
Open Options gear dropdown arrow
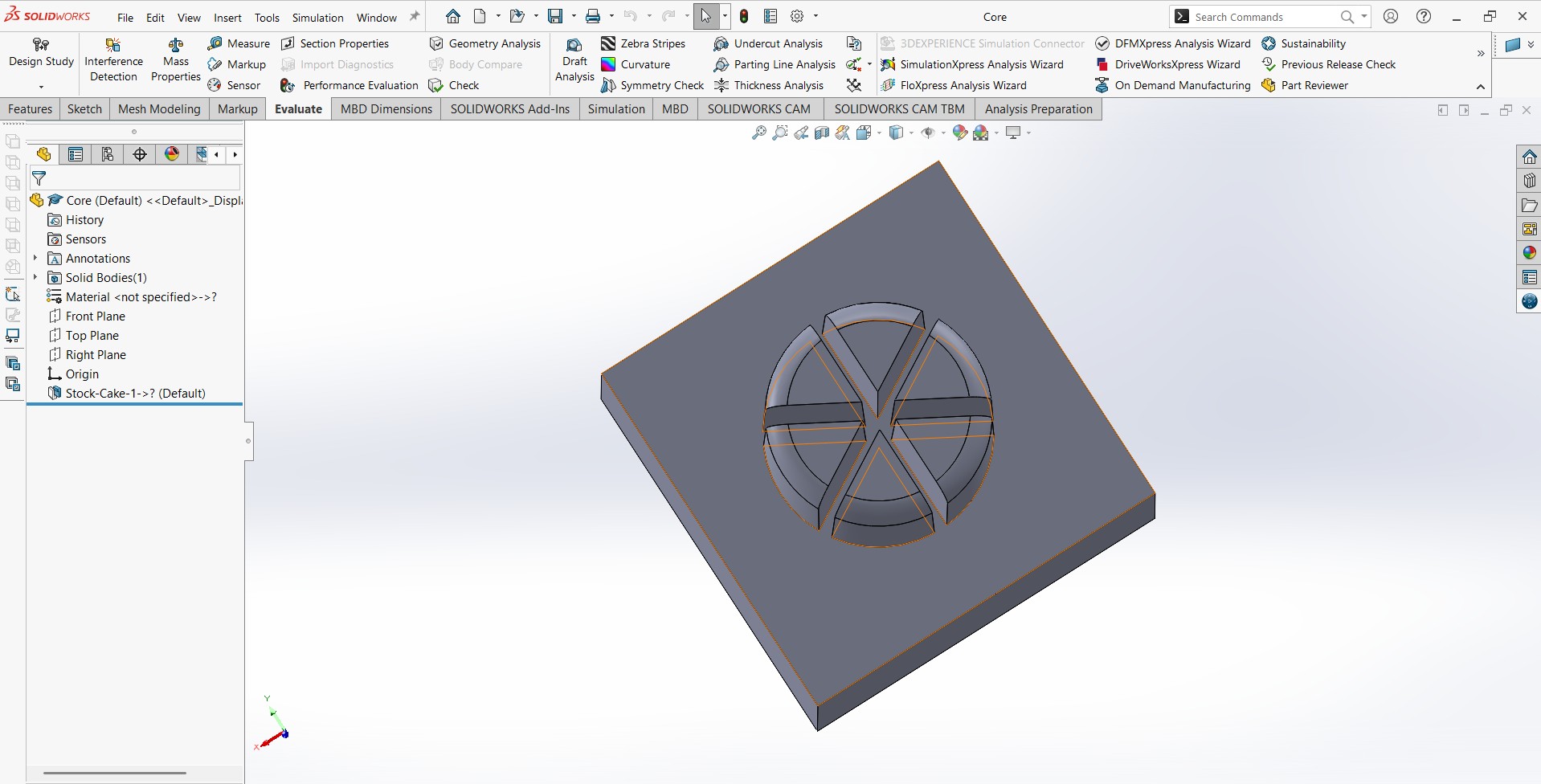[x=815, y=16]
